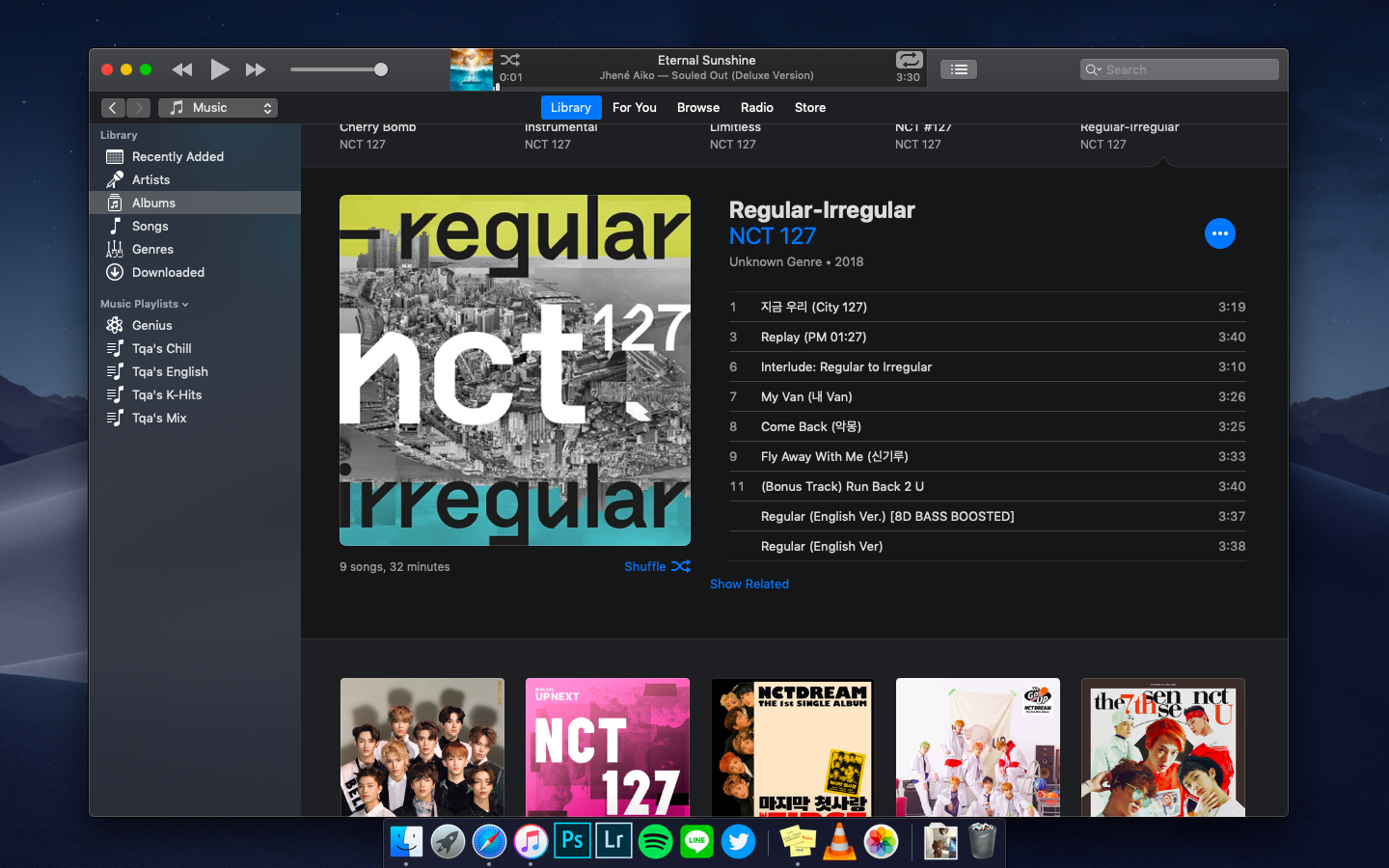Click the Show Related link

pyautogui.click(x=749, y=584)
